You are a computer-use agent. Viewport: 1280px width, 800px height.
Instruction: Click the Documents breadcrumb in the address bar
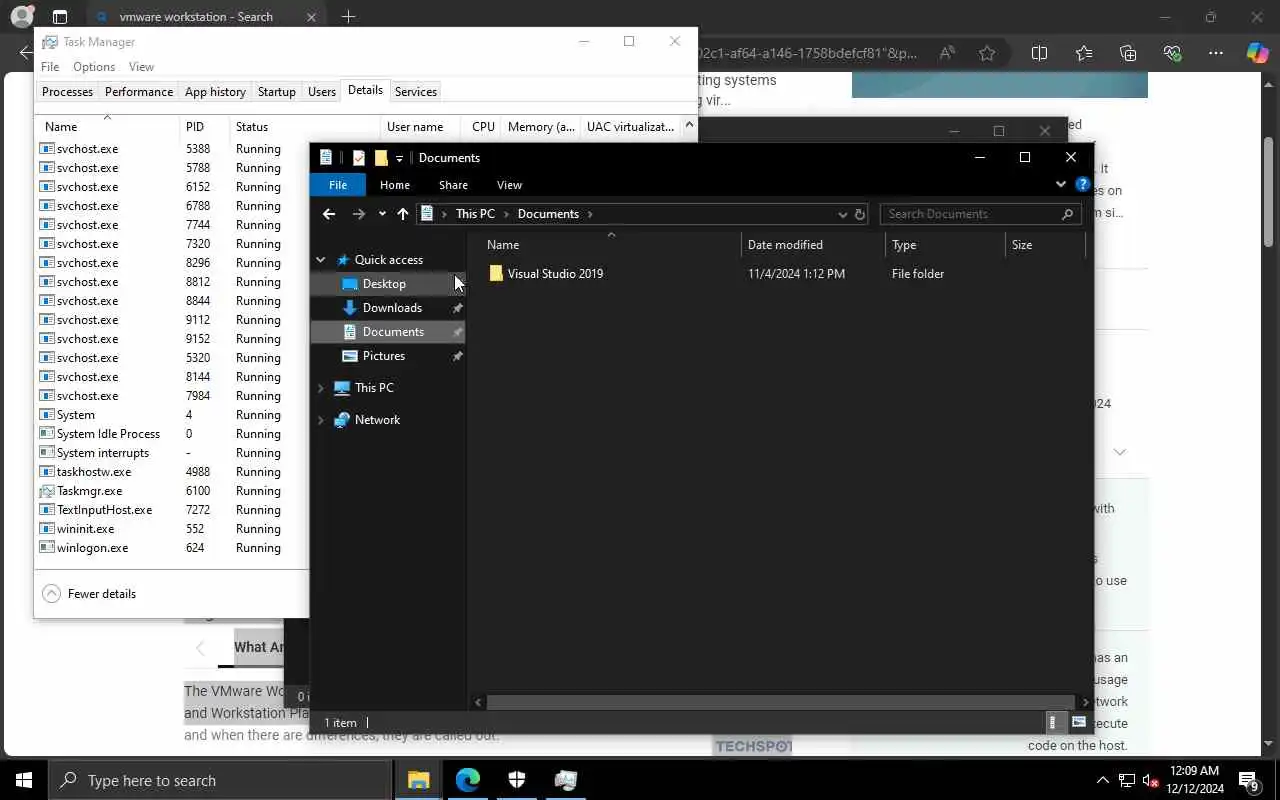pyautogui.click(x=548, y=214)
